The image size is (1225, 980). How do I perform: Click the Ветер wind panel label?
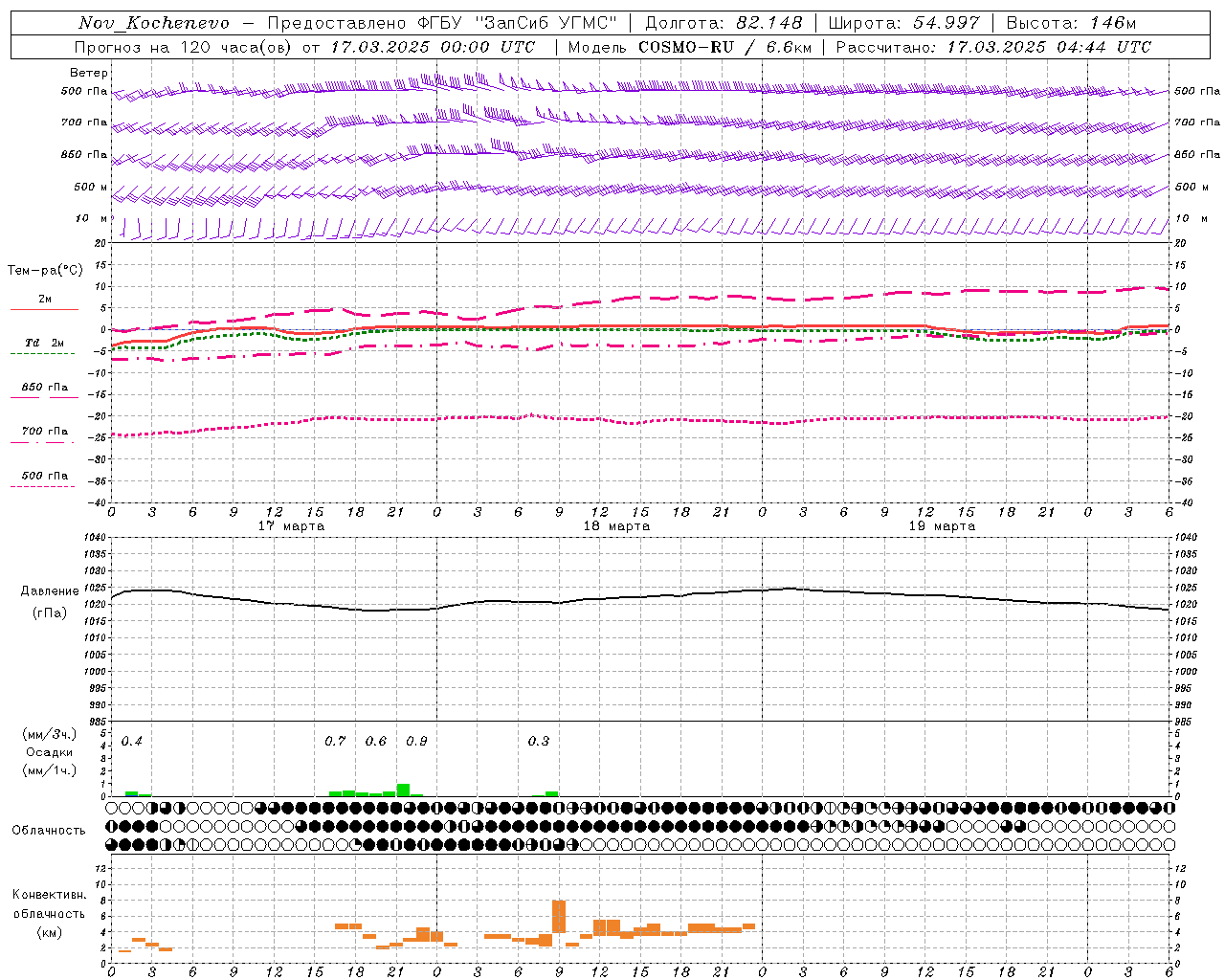point(89,73)
